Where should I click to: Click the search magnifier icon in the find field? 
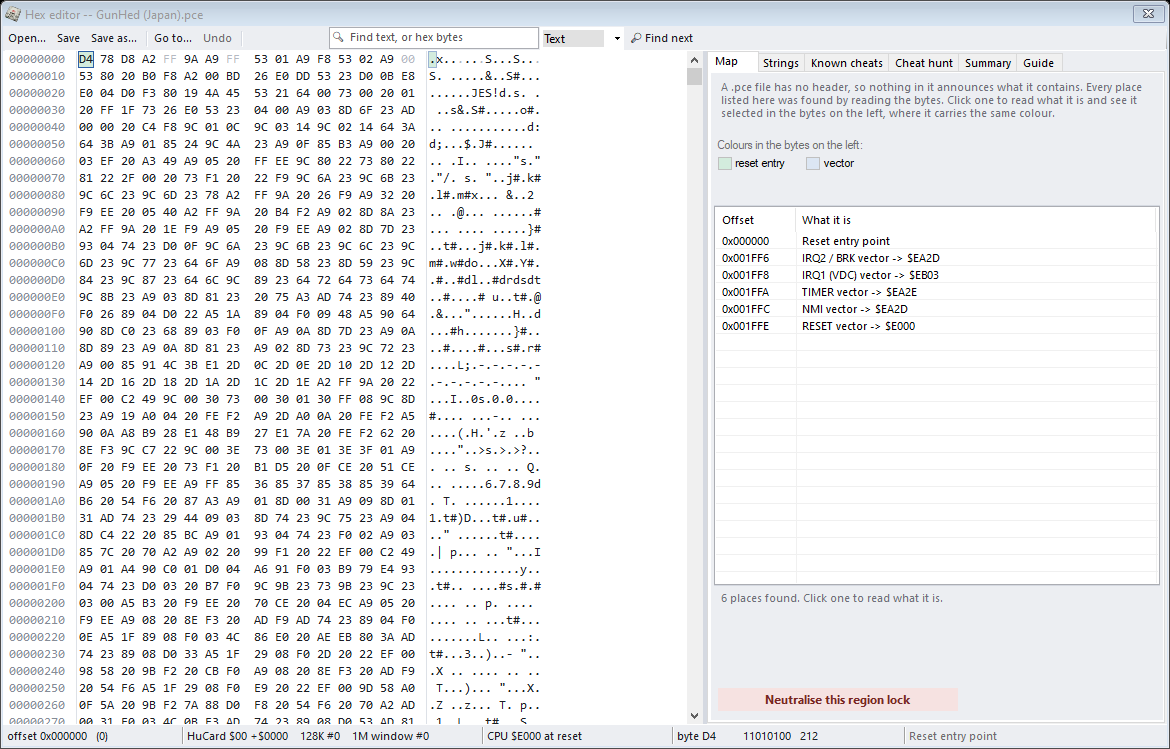pyautogui.click(x=339, y=37)
